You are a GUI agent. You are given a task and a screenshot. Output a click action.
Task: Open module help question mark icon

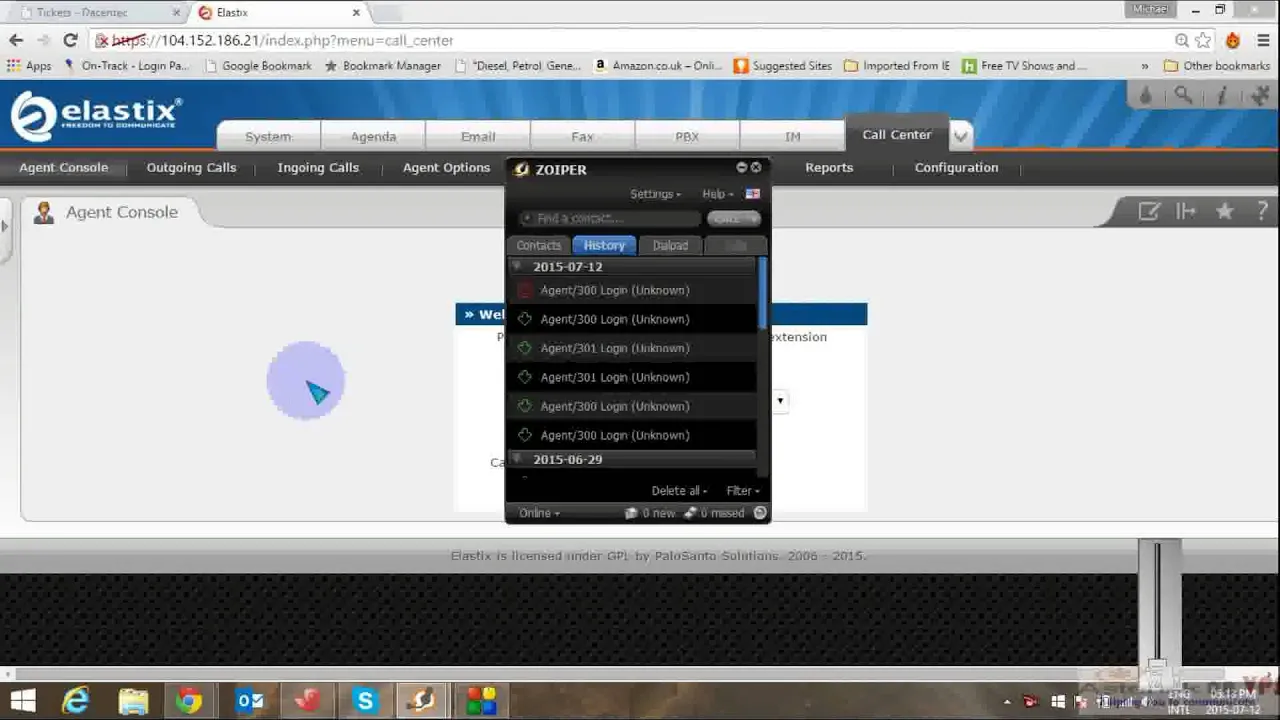pos(1262,211)
